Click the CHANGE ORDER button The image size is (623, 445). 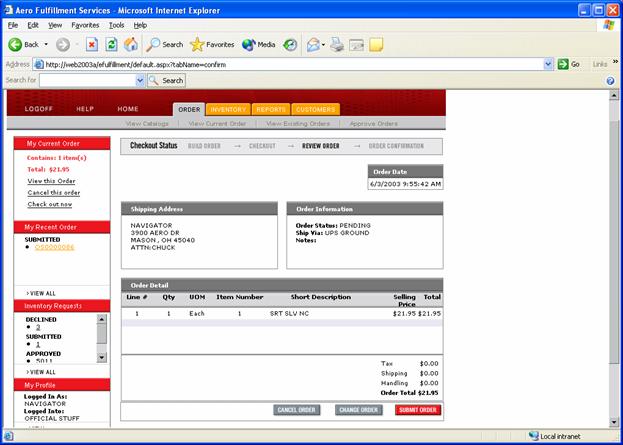[359, 410]
